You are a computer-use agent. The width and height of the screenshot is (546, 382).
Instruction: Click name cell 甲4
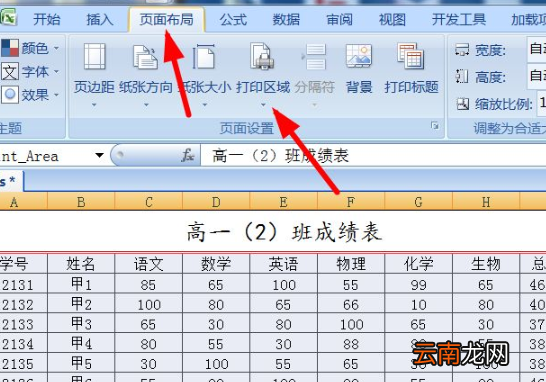pyautogui.click(x=81, y=343)
